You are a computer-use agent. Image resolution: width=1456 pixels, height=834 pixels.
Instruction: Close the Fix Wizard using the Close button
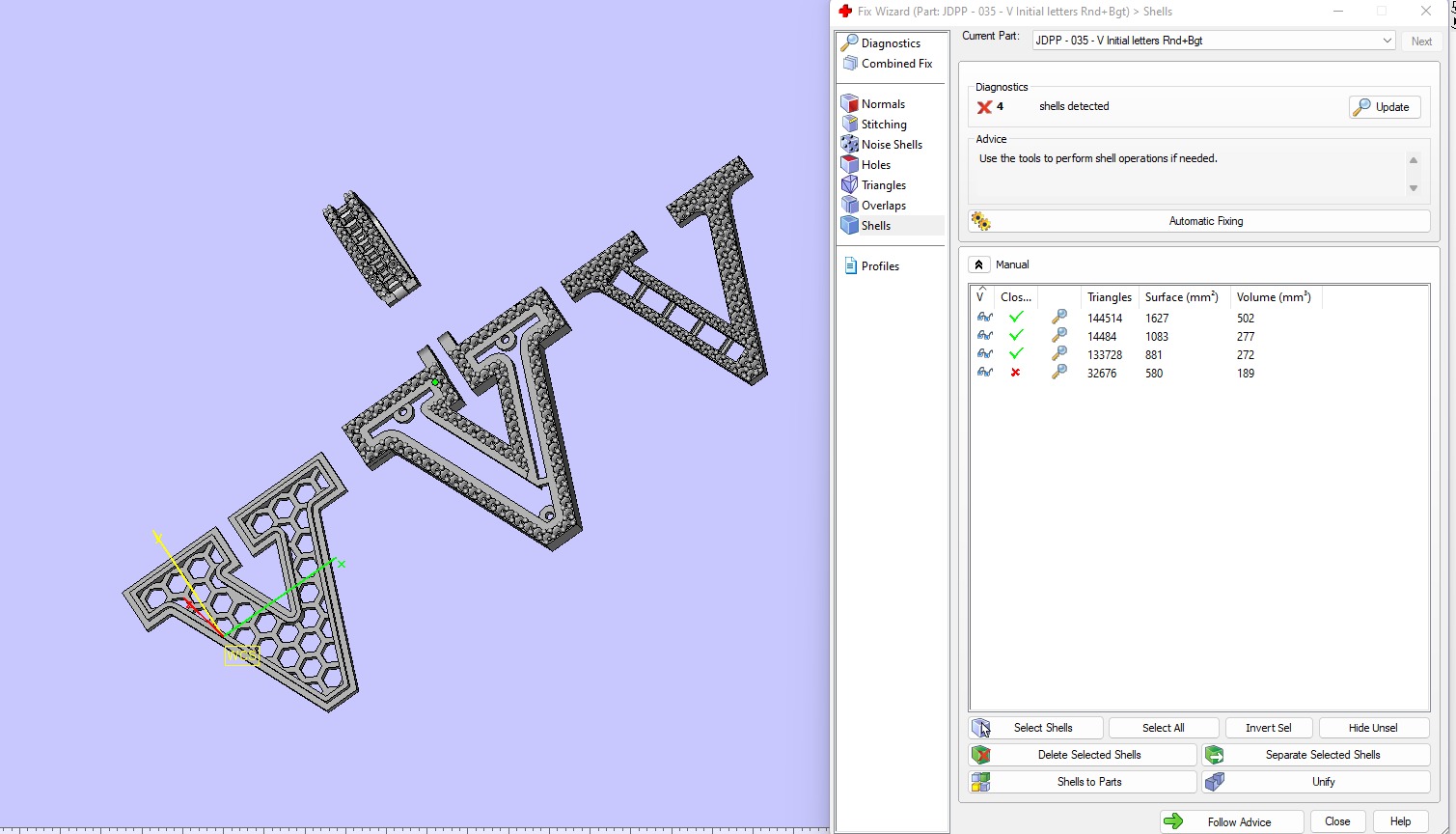[1337, 822]
